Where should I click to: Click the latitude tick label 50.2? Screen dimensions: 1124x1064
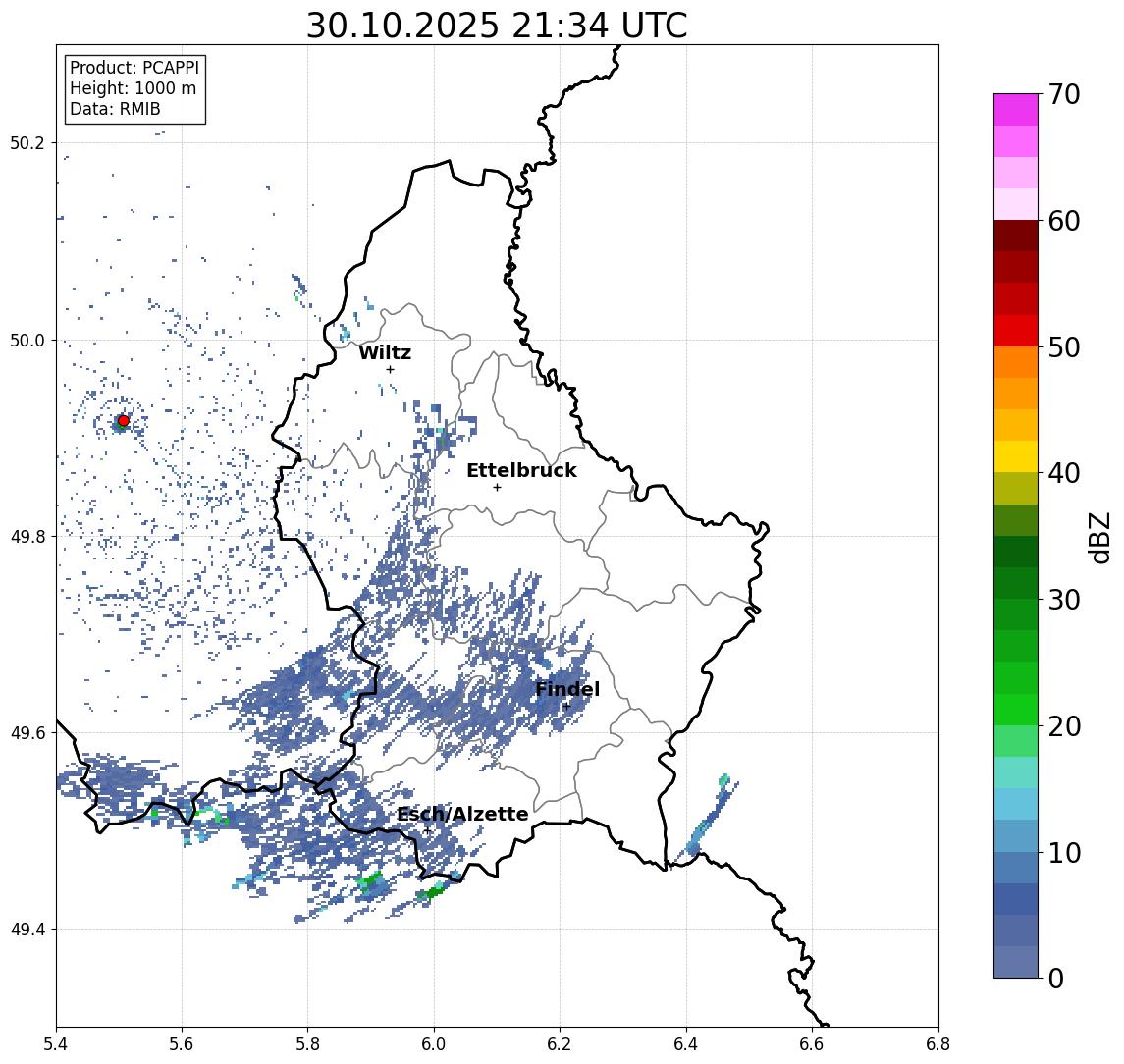(x=27, y=142)
